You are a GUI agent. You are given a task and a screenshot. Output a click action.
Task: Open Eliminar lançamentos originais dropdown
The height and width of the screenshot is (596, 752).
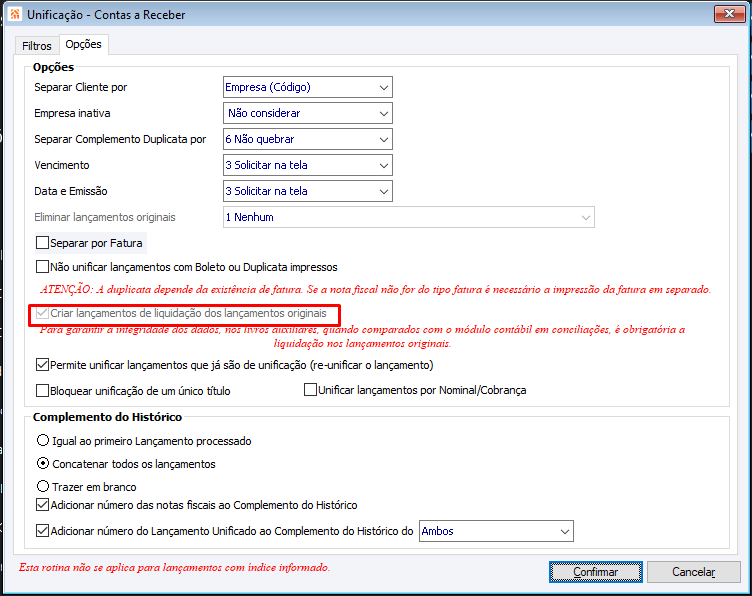409,217
